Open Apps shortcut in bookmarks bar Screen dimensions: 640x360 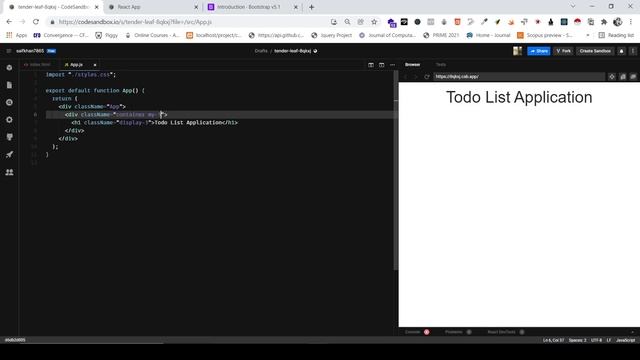coord(16,36)
